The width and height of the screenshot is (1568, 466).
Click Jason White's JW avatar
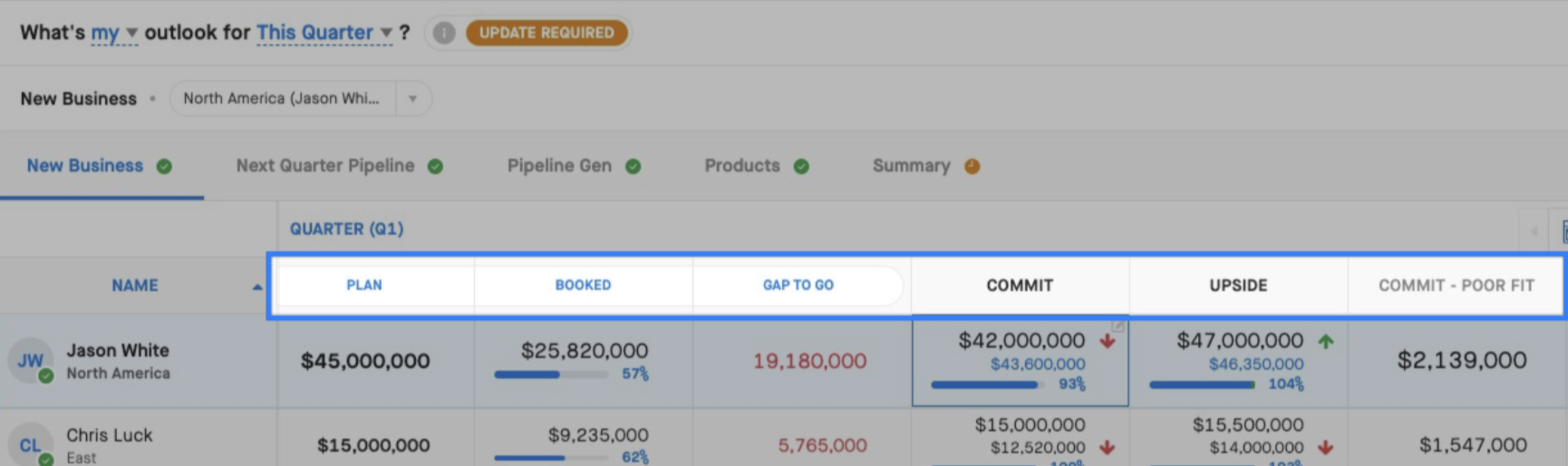click(x=31, y=361)
